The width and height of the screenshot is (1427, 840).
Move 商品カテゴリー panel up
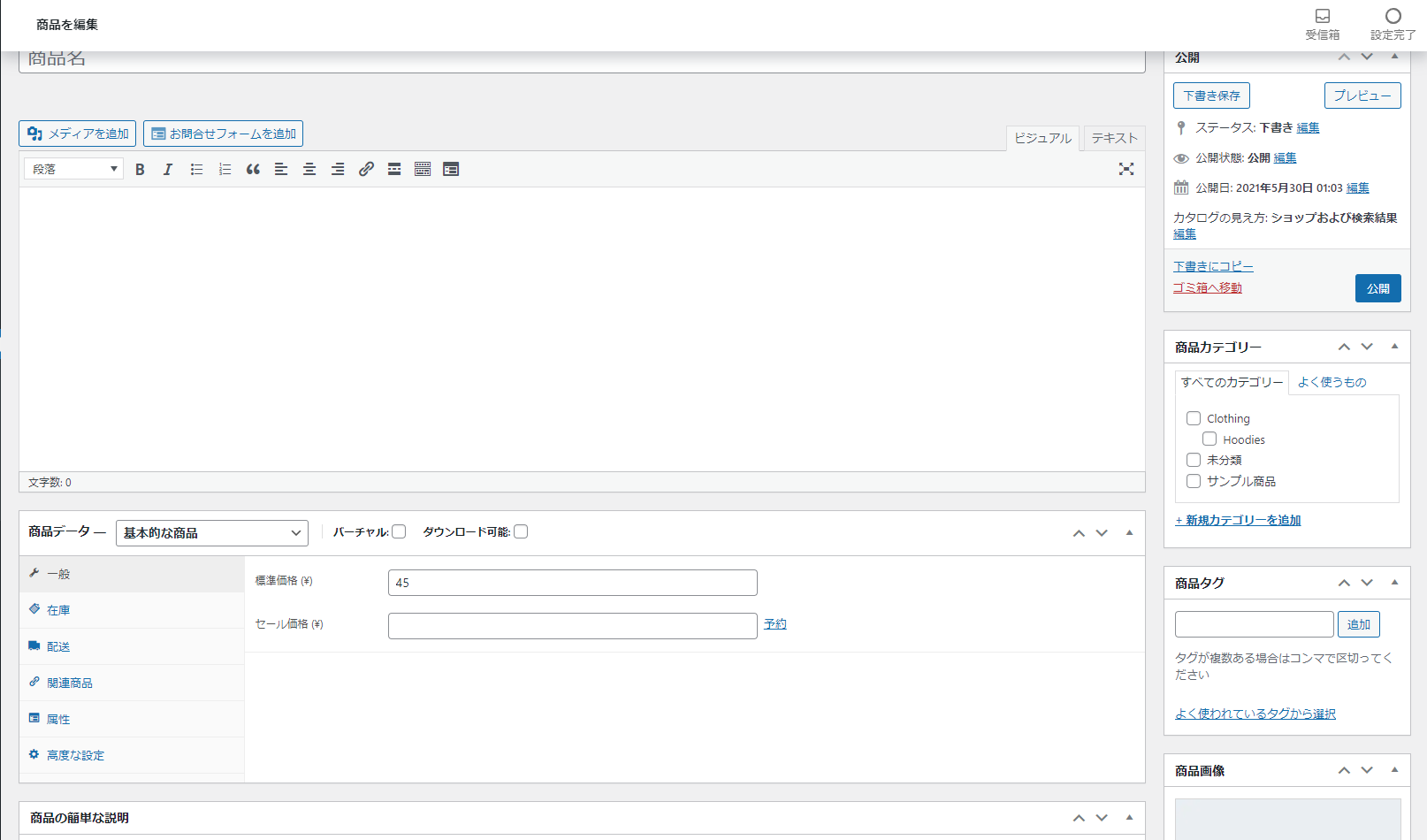pos(1344,347)
